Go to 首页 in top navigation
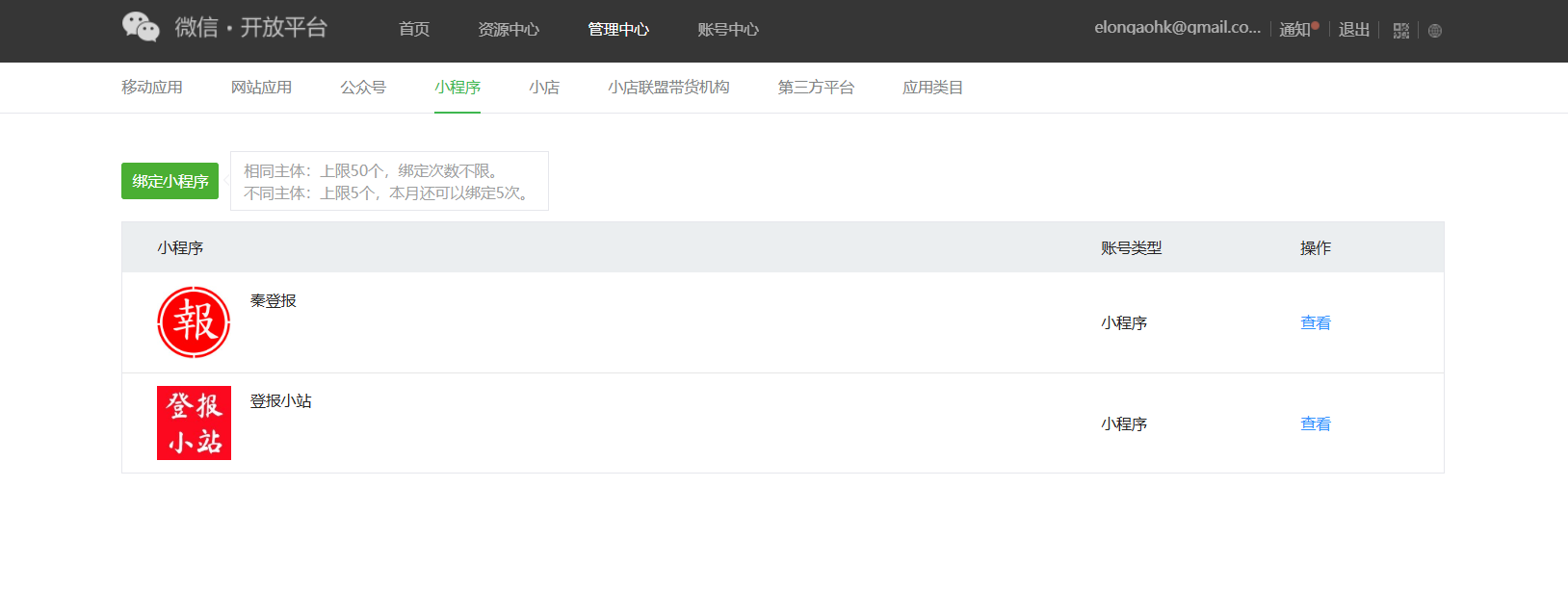This screenshot has width=1568, height=615. 414,30
